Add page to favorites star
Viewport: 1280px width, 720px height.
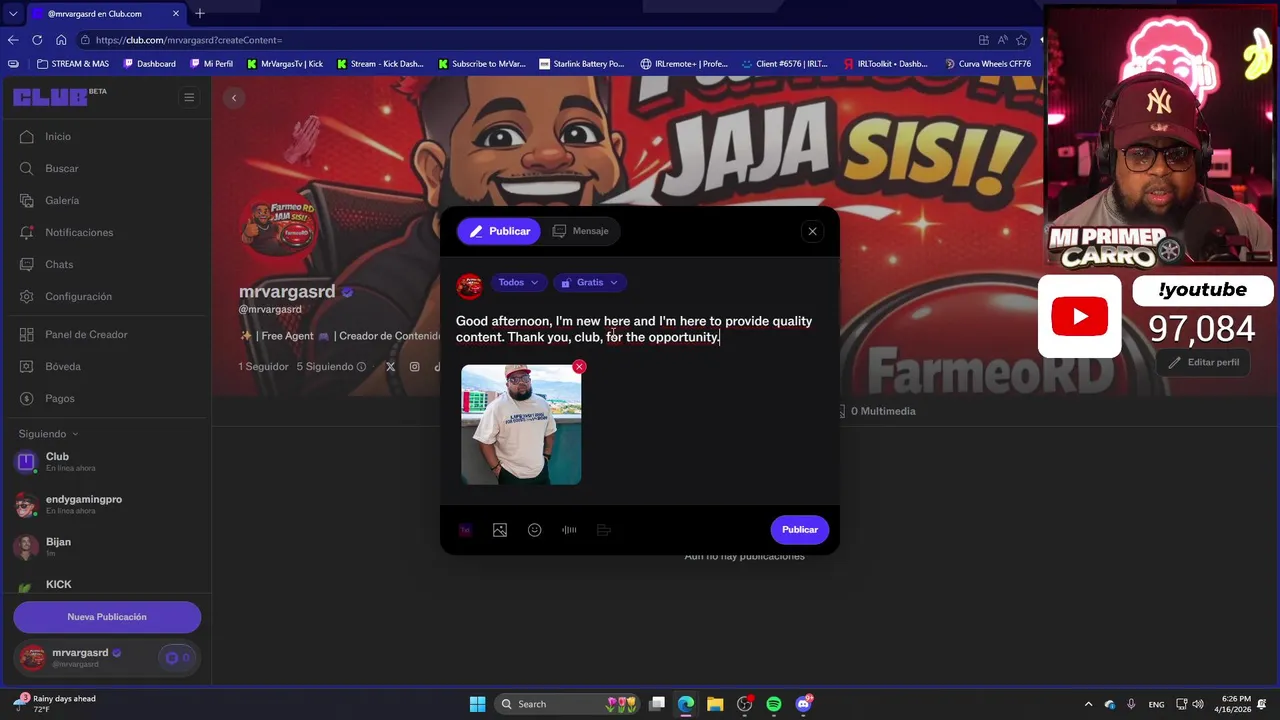[x=1021, y=40]
